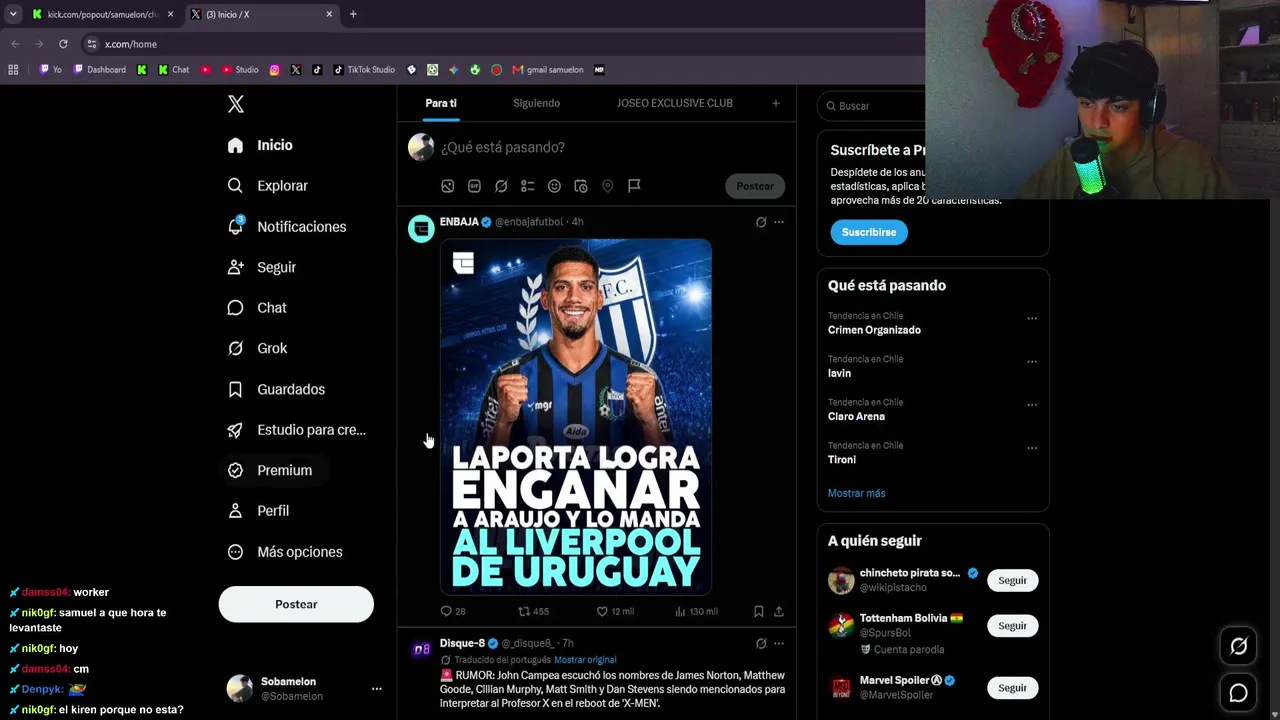1280x720 pixels.
Task: Schedule the post with the calendar icon
Action: [581, 186]
